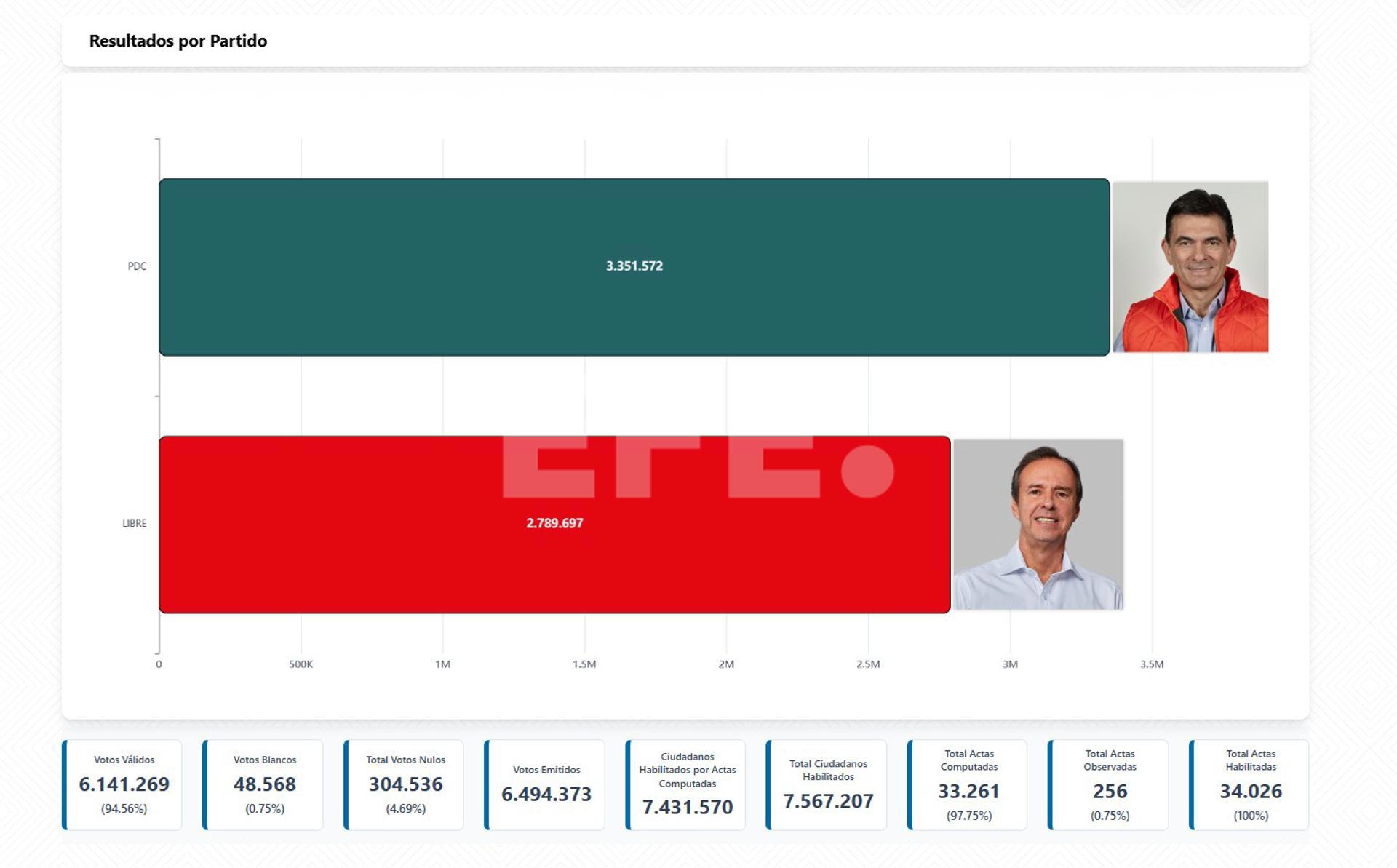1397x868 pixels.
Task: Click Total Ciudadanos Habilitados card
Action: pos(828,784)
